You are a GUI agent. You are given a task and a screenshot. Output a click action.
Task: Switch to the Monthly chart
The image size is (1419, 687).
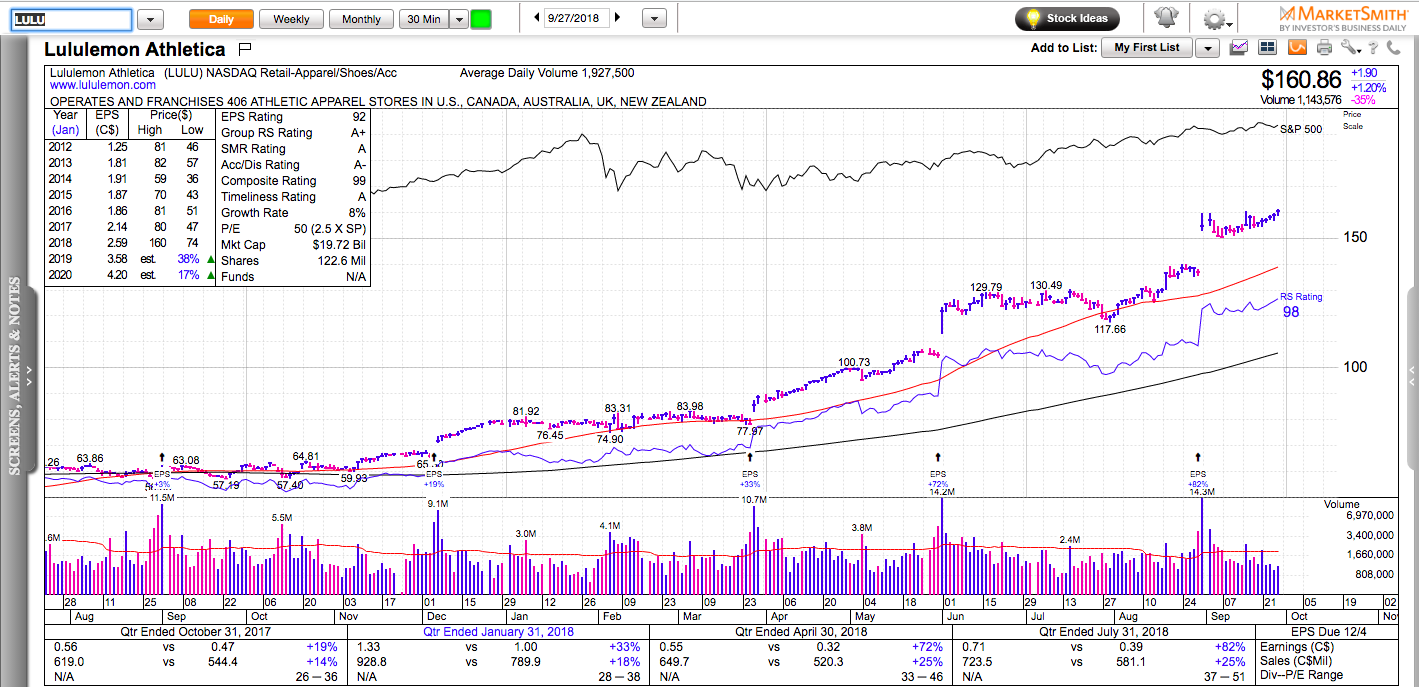coord(361,19)
